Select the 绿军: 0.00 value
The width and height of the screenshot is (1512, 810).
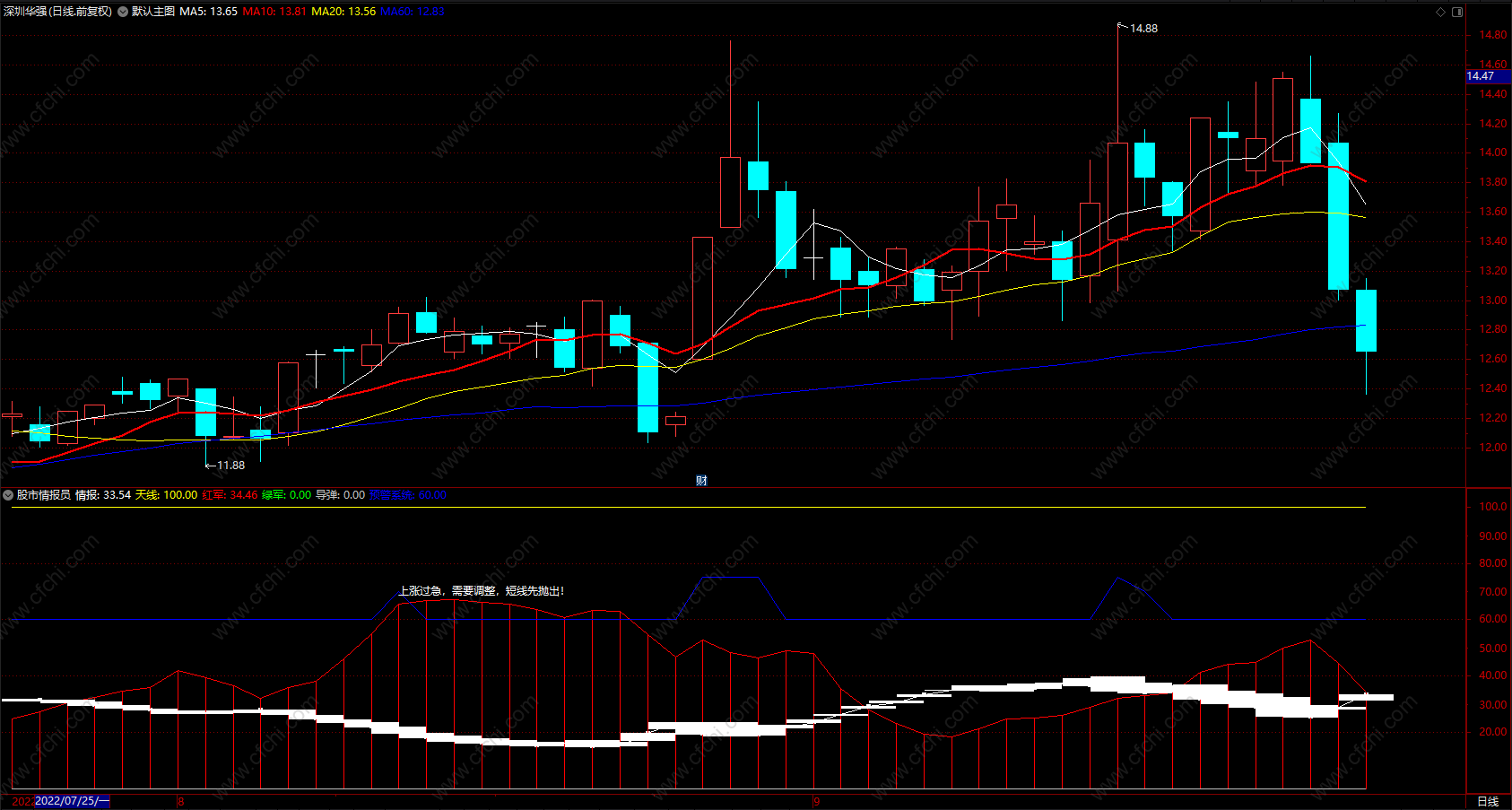click(287, 495)
